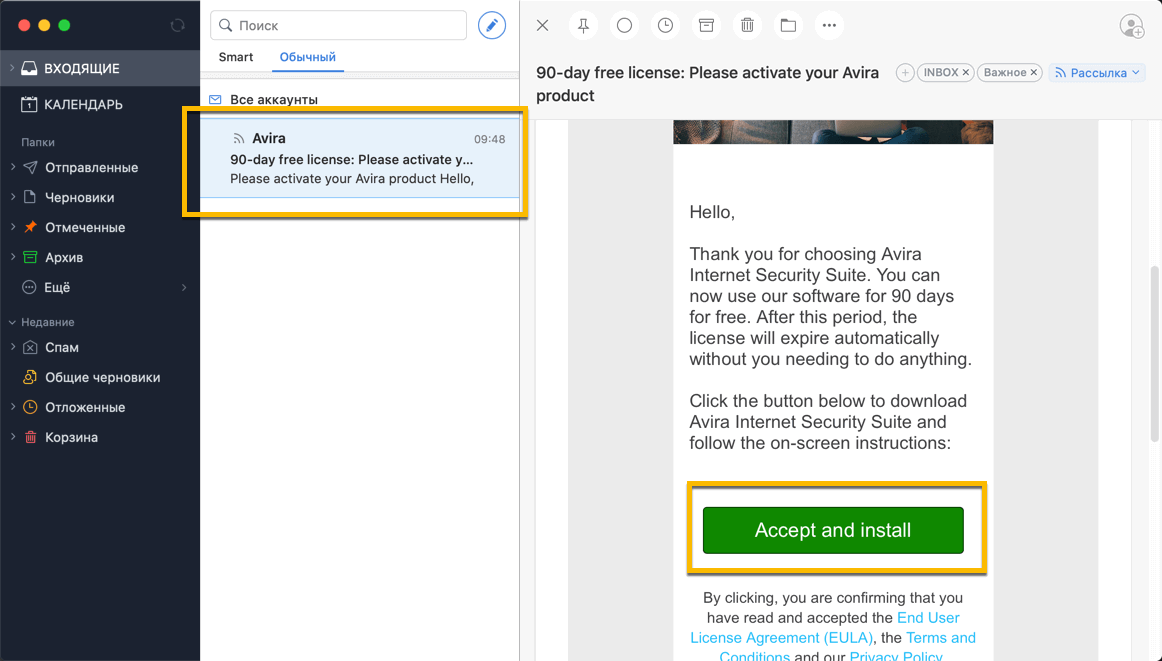Mark email as unread with circle icon
This screenshot has height=661, width=1162.
click(624, 25)
